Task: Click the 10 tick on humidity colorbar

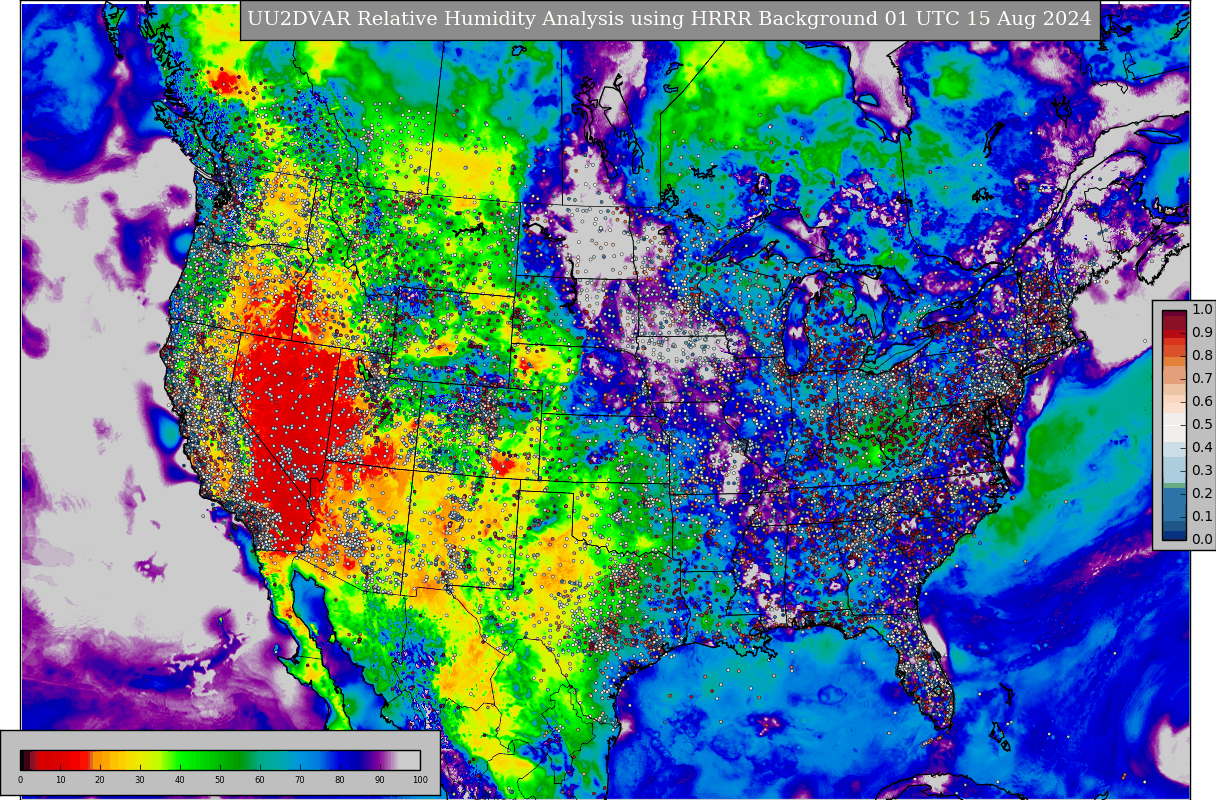Action: [x=60, y=780]
